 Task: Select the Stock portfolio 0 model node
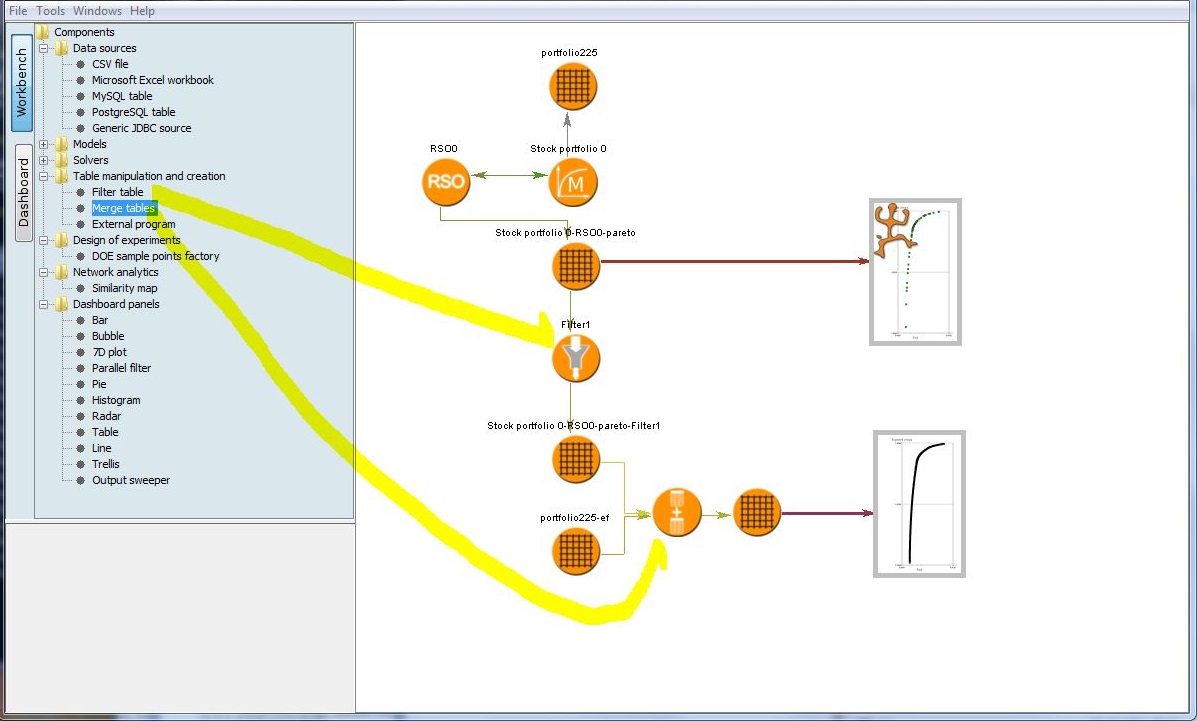pos(573,182)
